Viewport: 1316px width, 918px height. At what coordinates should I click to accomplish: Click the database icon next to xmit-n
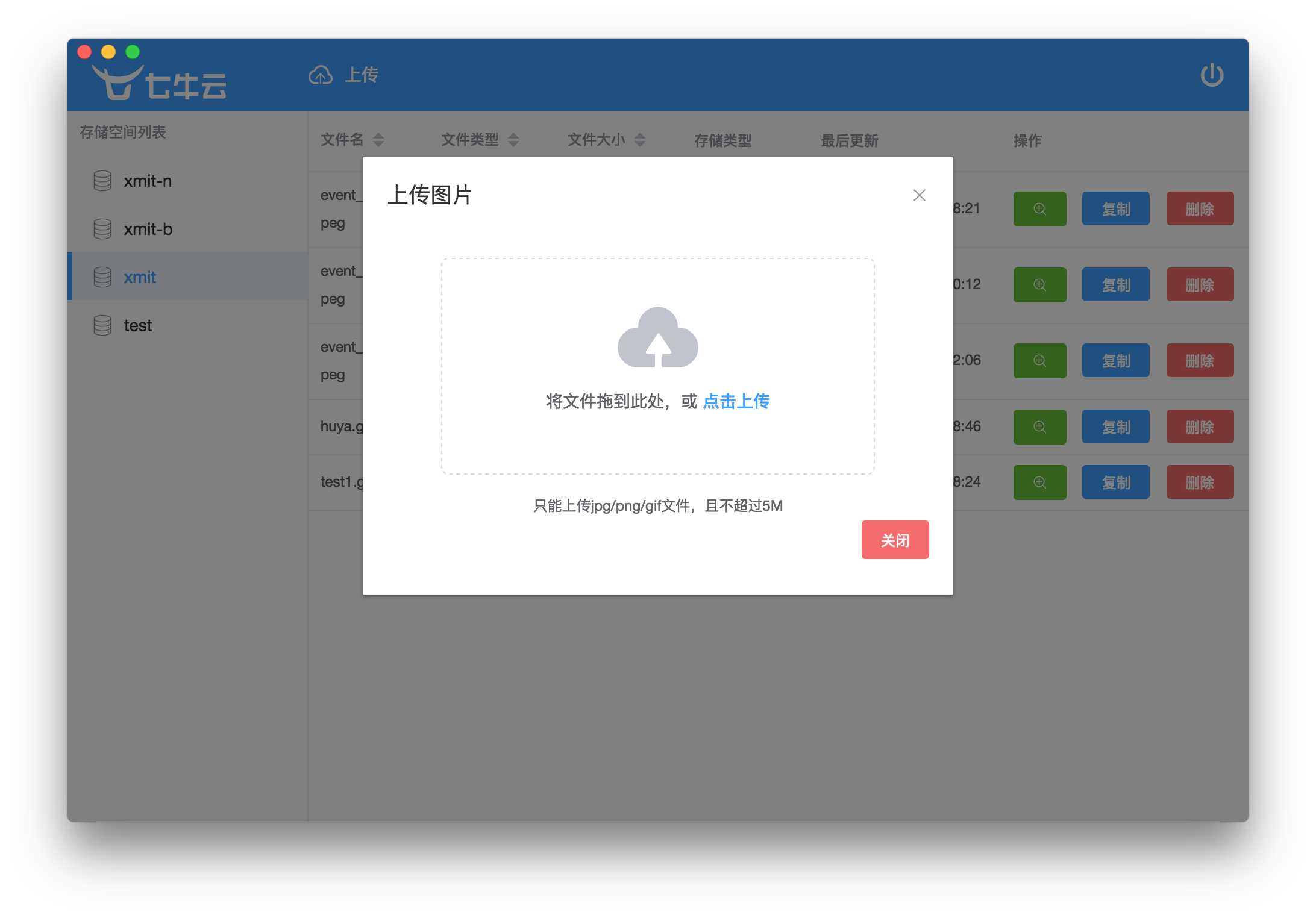click(102, 181)
